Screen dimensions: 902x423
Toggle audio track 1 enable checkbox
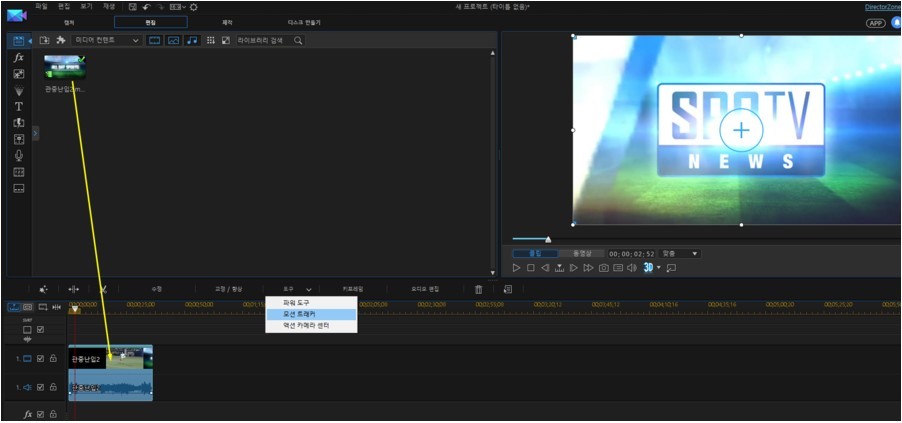pos(40,387)
